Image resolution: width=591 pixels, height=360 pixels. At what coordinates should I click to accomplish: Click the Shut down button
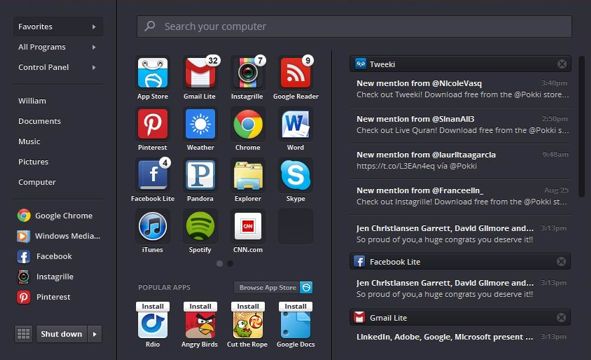click(x=62, y=334)
